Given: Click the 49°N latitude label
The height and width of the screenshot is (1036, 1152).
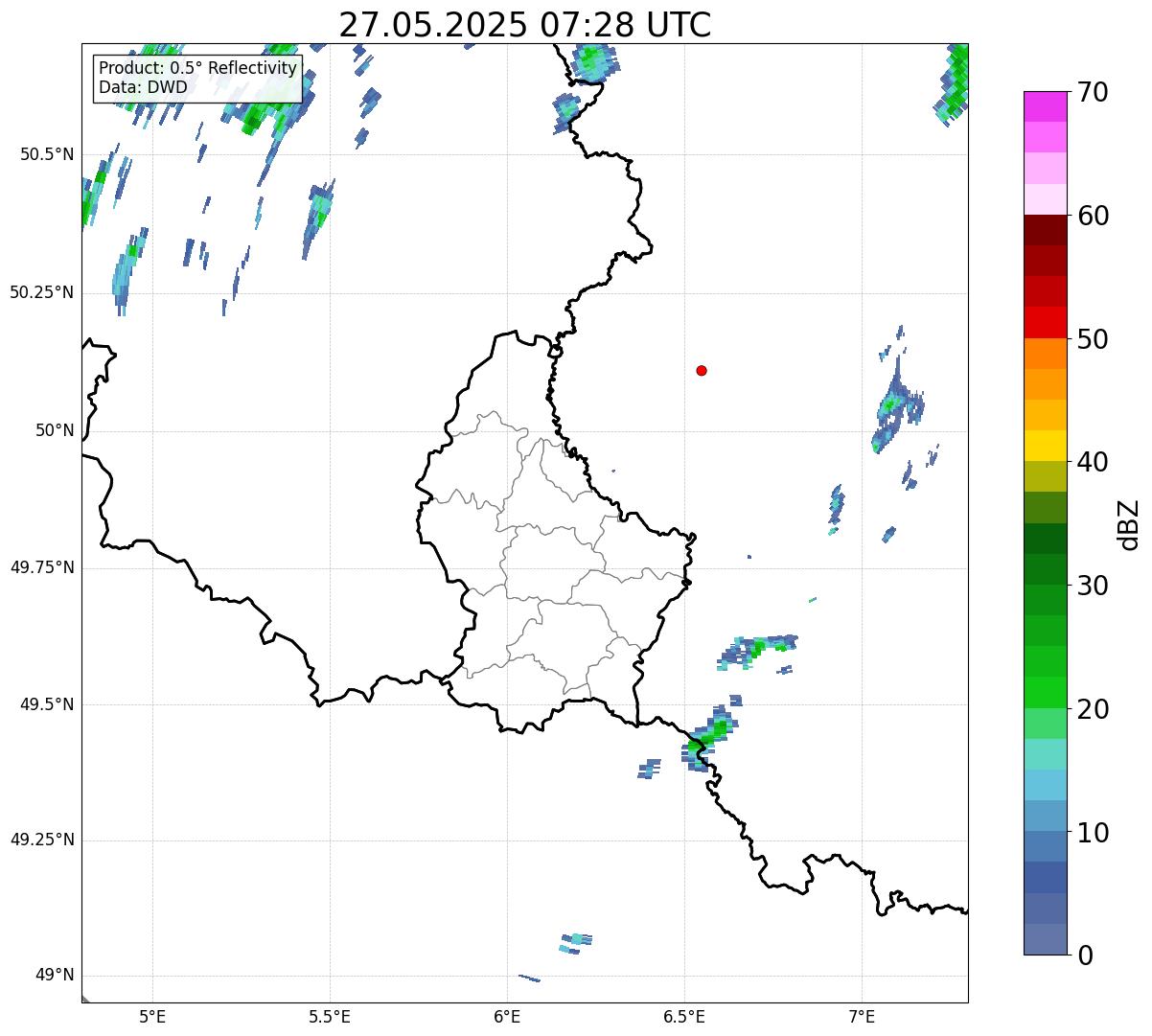Looking at the screenshot, I should pyautogui.click(x=56, y=976).
